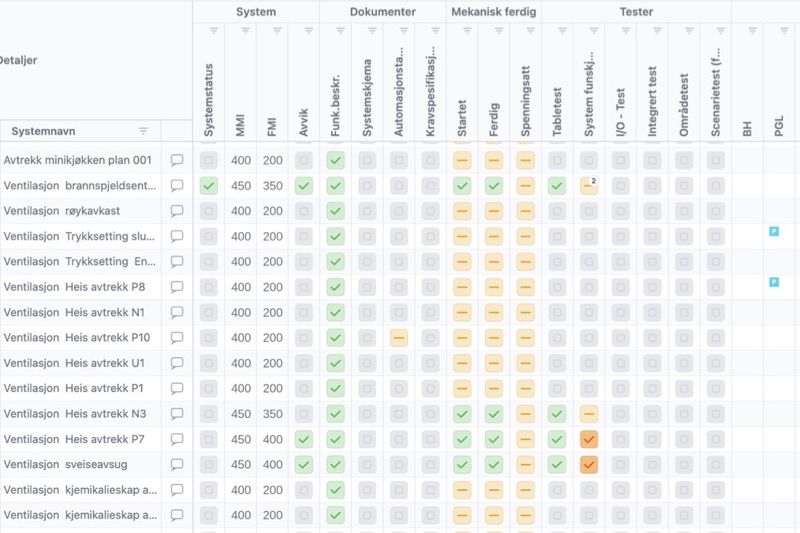Viewport: 800px width, 533px height.
Task: Open Ventilasjon sveiseavsug system row
Action: [65, 464]
